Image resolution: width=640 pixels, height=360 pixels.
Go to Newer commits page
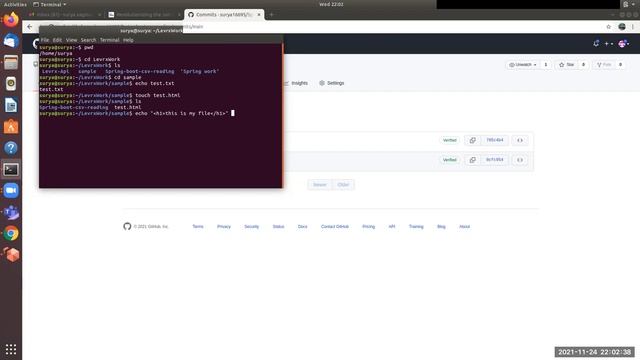[x=320, y=184]
